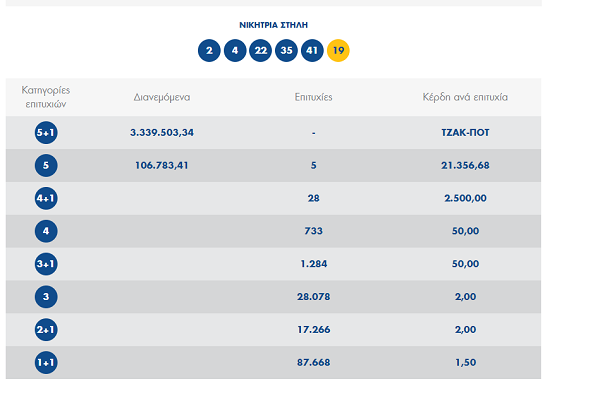Click the 21.356,68 winnings value
This screenshot has width=600, height=403.
point(465,166)
